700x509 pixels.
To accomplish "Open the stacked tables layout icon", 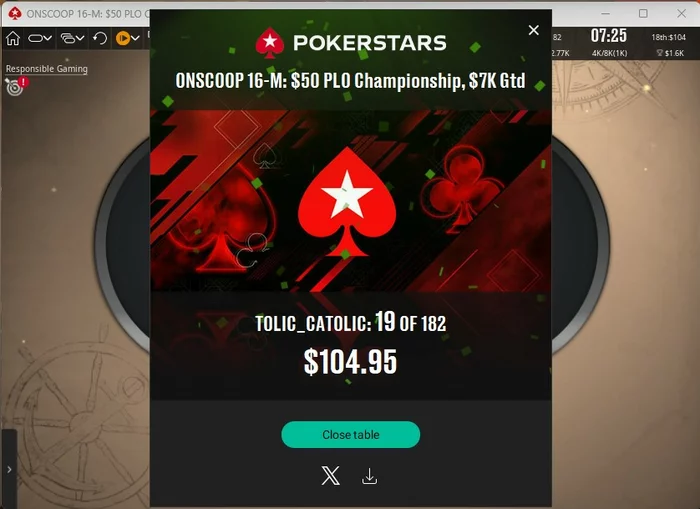I will 68,38.
